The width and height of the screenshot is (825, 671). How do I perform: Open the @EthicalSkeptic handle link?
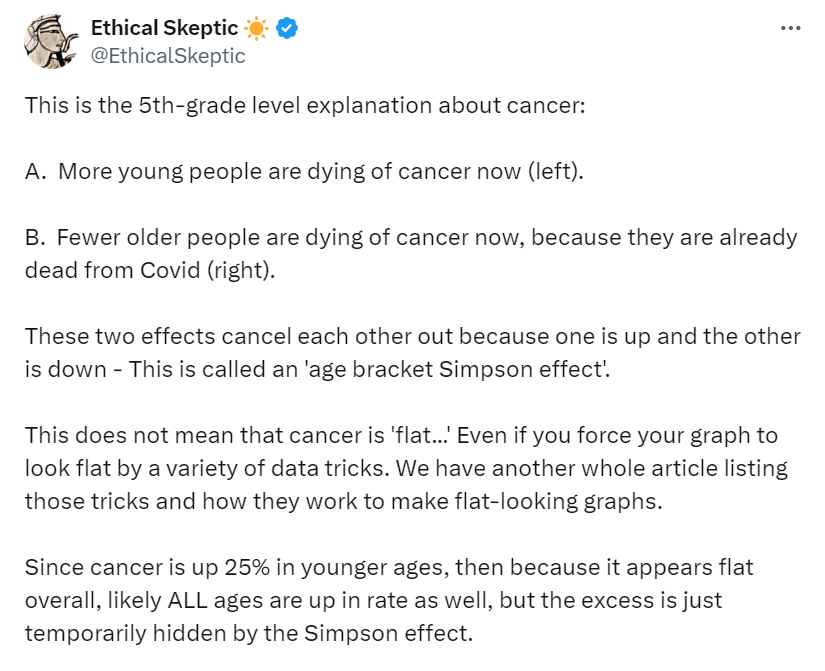[167, 56]
